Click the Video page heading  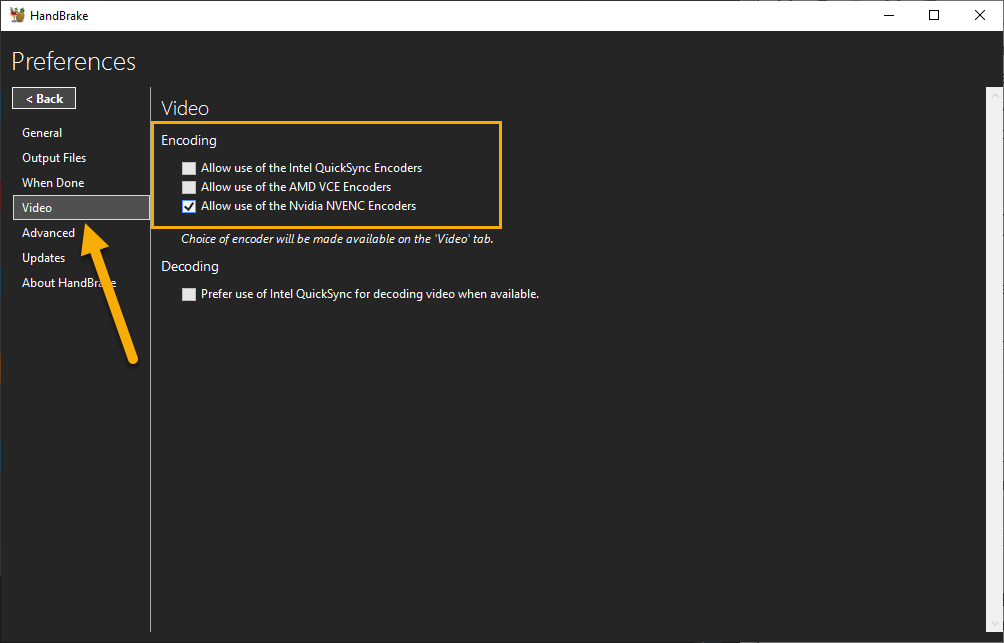pyautogui.click(x=184, y=108)
